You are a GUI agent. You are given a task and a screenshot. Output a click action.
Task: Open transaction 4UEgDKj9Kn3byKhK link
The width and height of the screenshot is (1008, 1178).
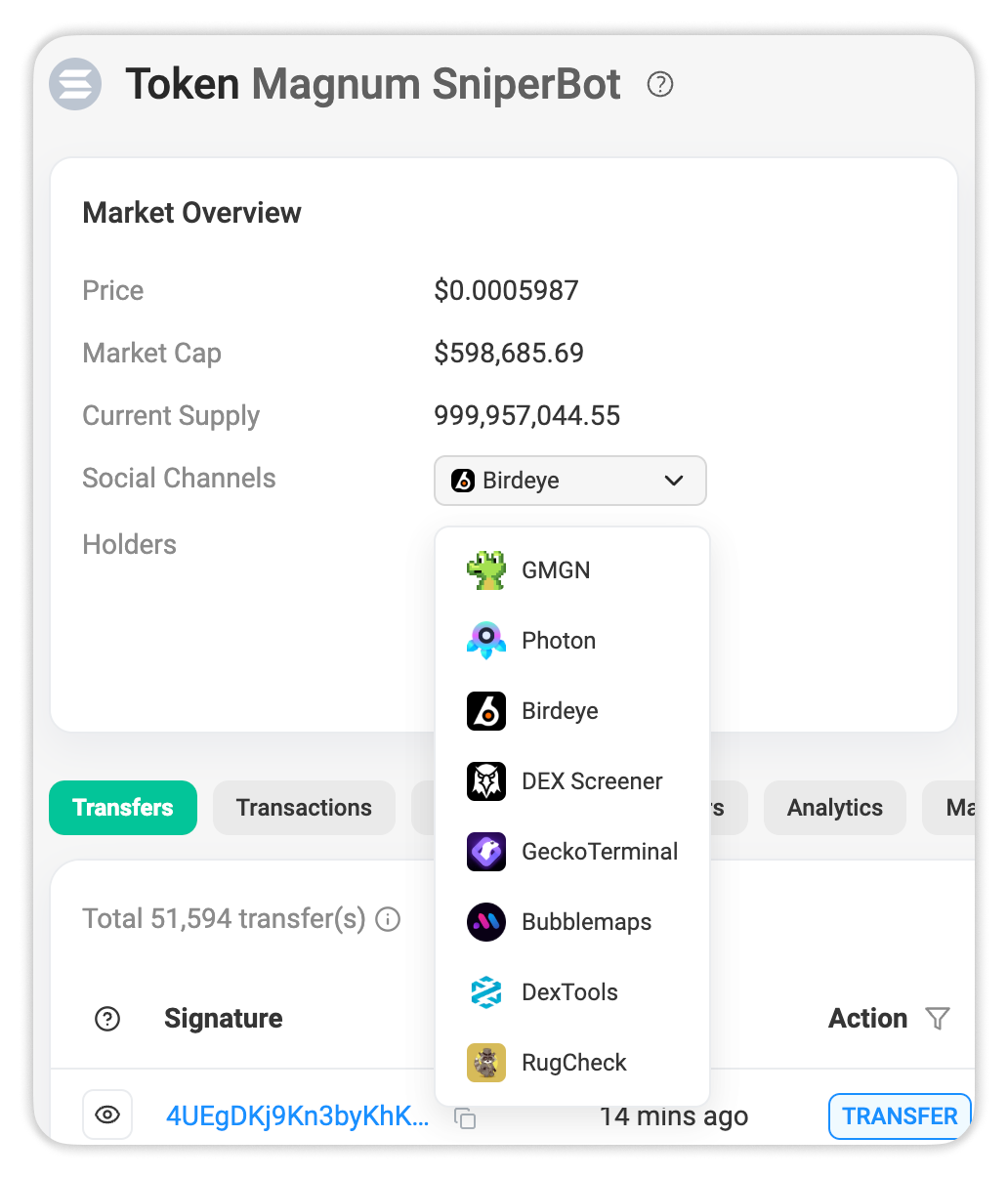tap(297, 1116)
